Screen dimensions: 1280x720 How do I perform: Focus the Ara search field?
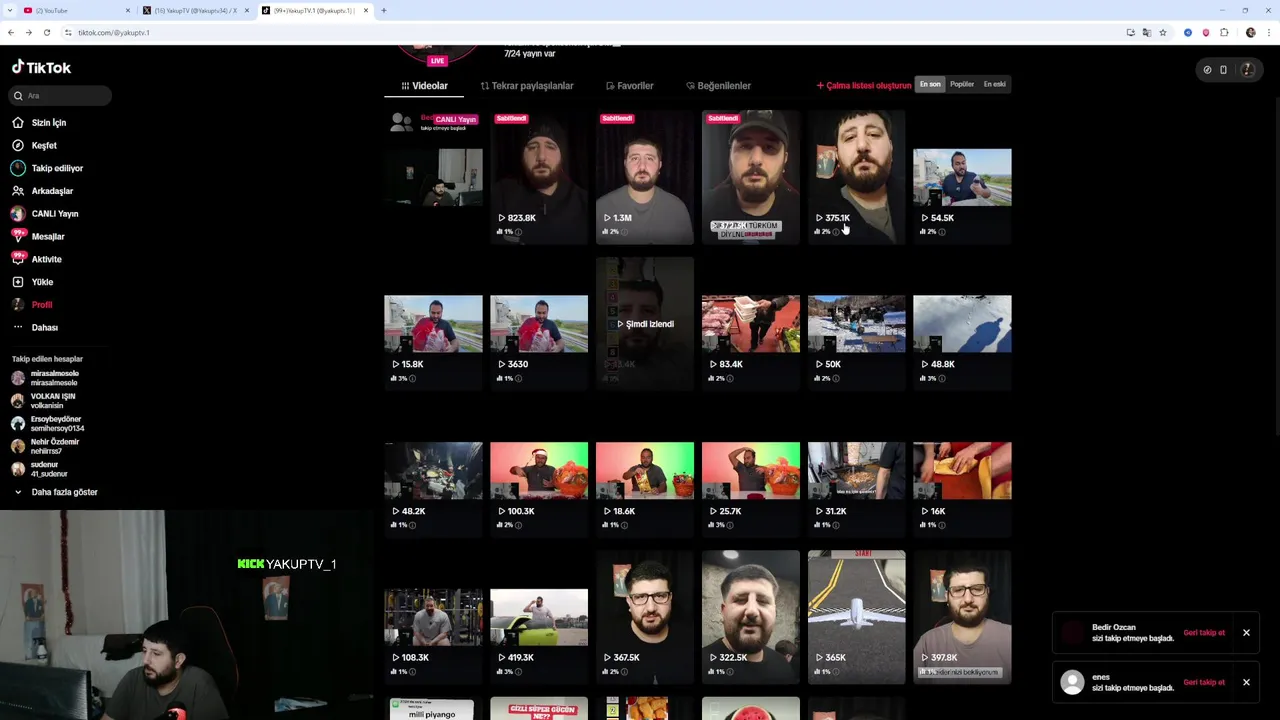[x=61, y=96]
